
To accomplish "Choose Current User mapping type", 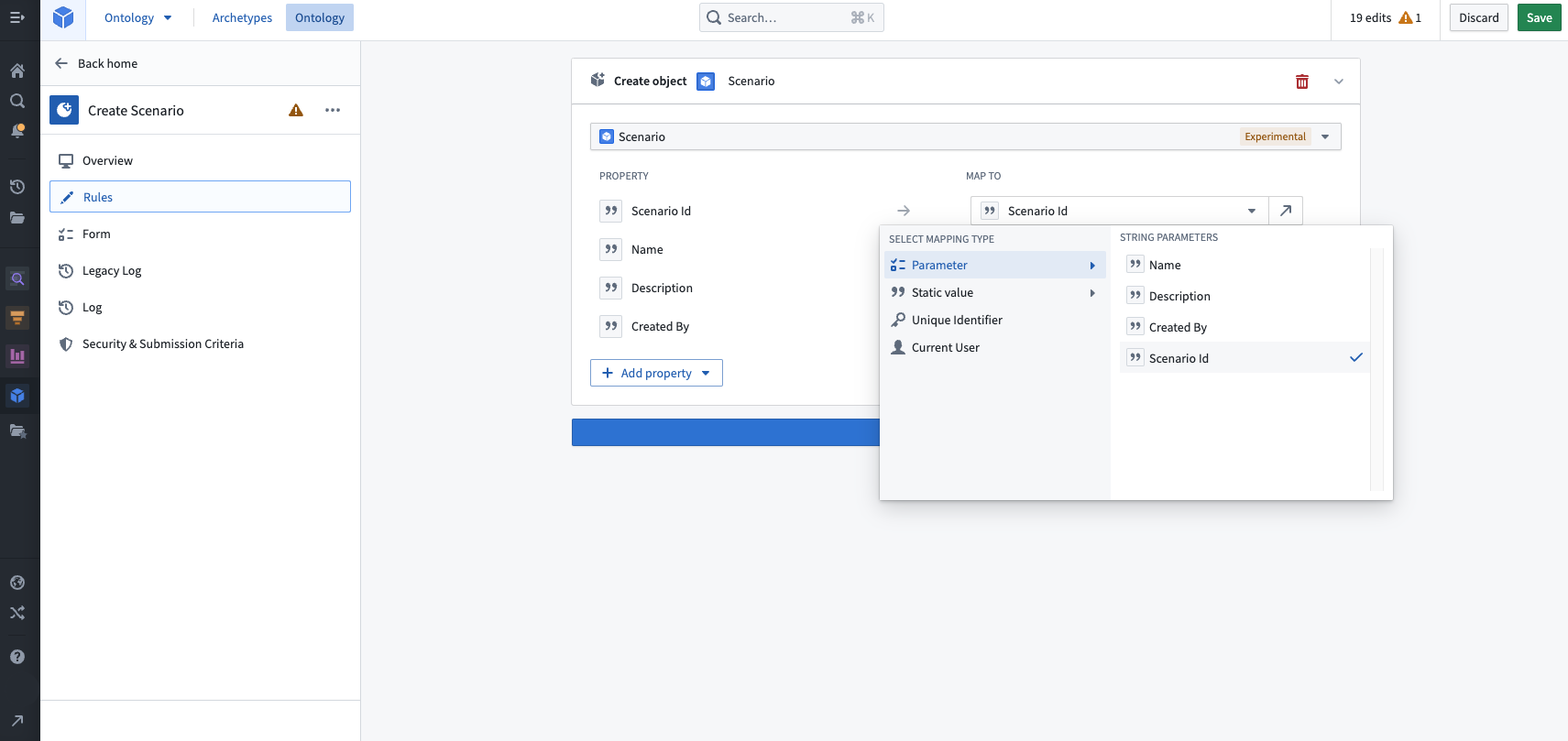I will 995,347.
